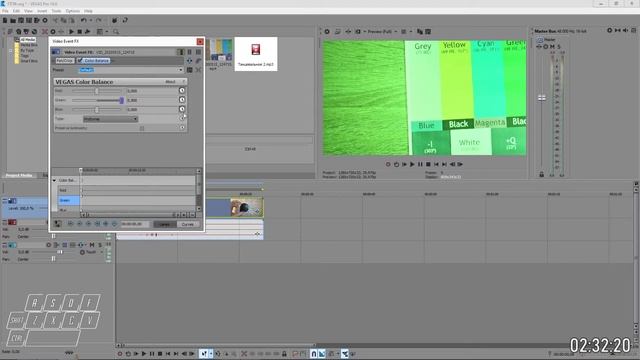
Task: Switch keyframe view to Lanes
Action: [x=164, y=224]
